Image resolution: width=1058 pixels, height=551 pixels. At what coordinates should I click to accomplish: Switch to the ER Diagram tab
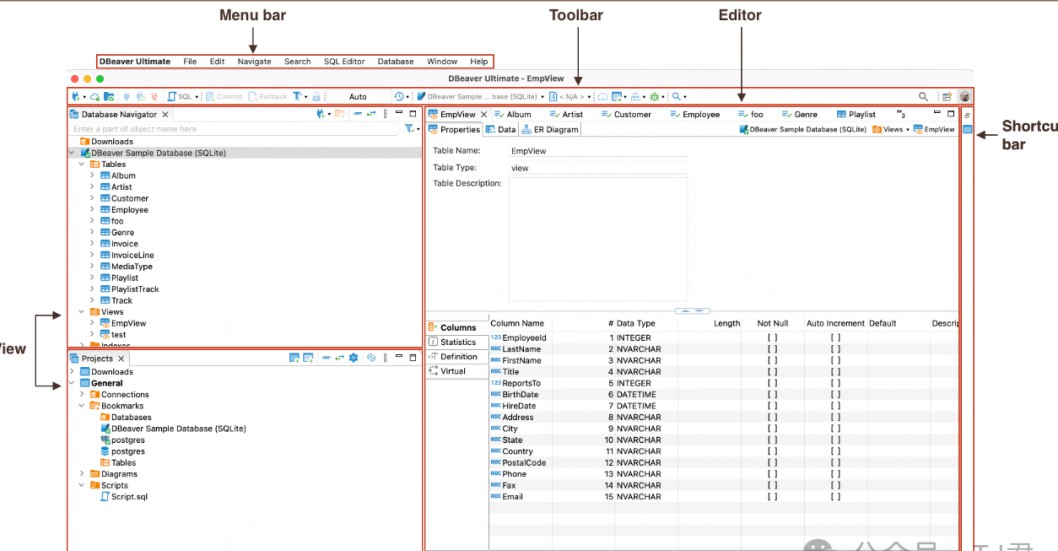coord(550,129)
